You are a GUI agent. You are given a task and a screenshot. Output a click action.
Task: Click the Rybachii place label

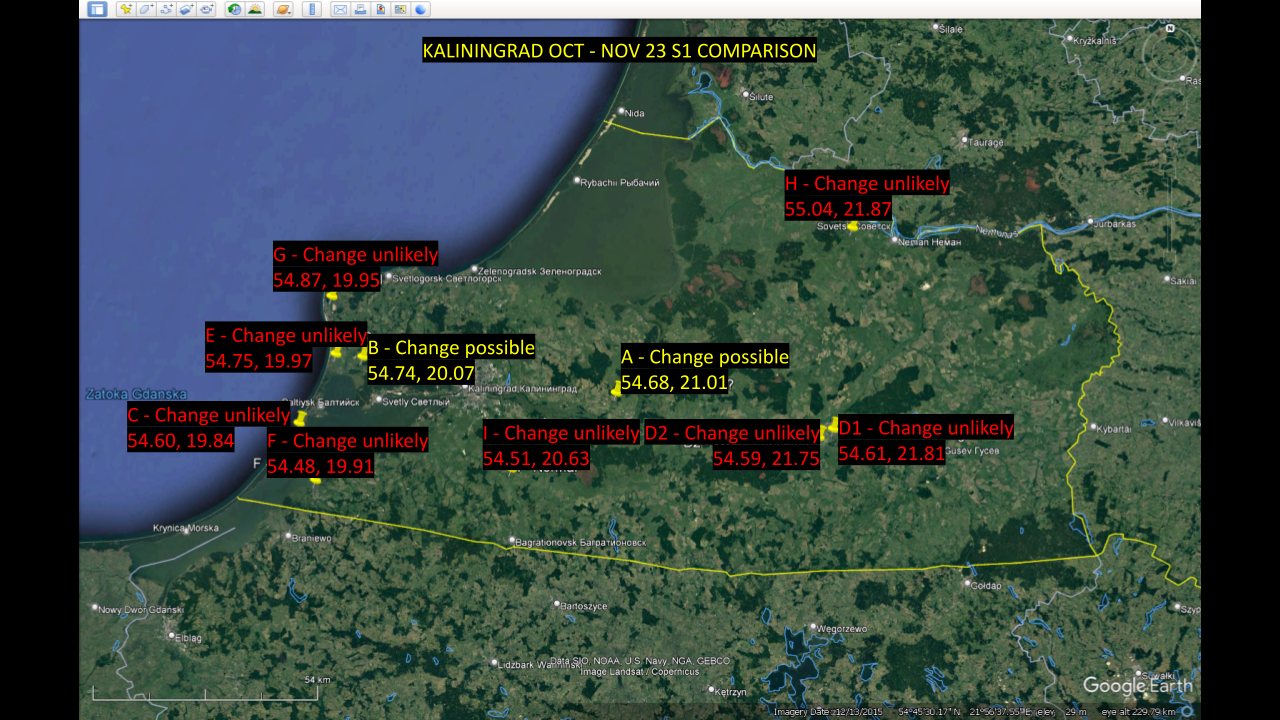(619, 182)
